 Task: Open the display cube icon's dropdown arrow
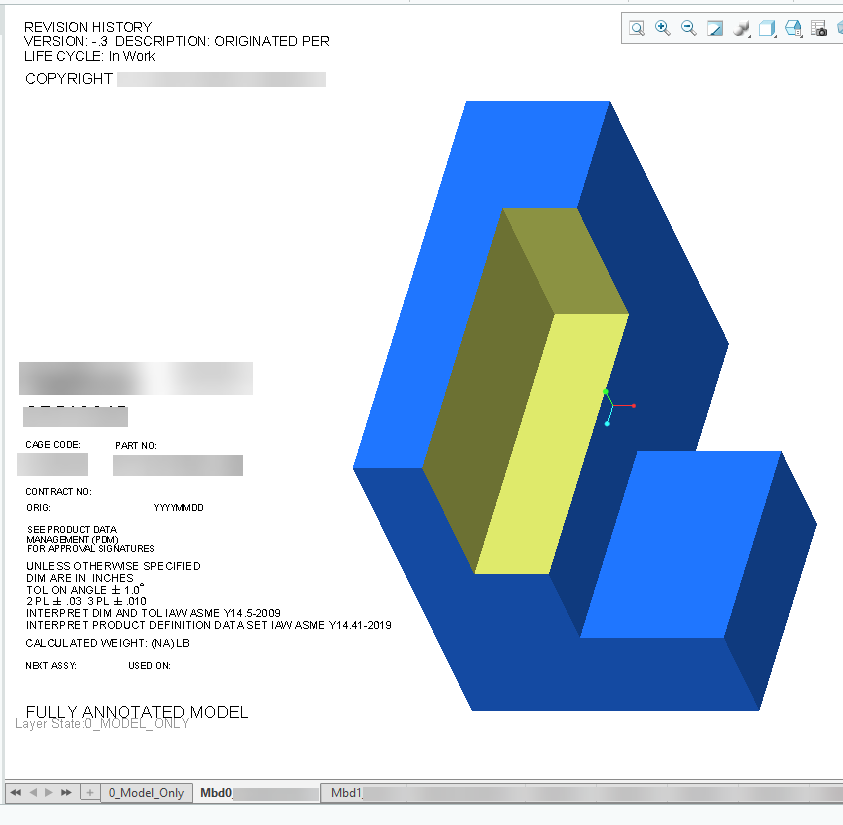pos(774,36)
